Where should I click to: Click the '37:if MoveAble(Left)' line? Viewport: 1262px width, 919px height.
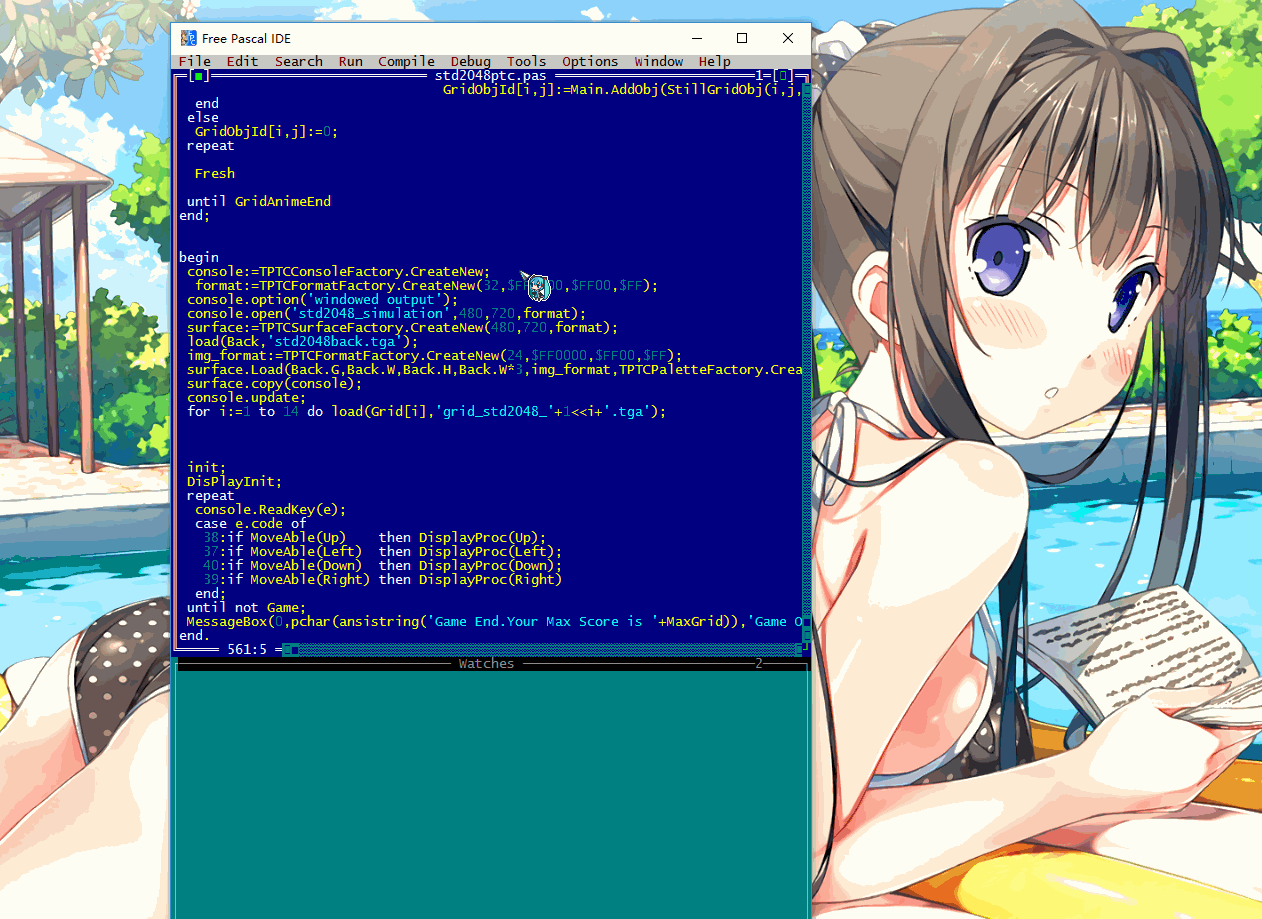pos(382,551)
